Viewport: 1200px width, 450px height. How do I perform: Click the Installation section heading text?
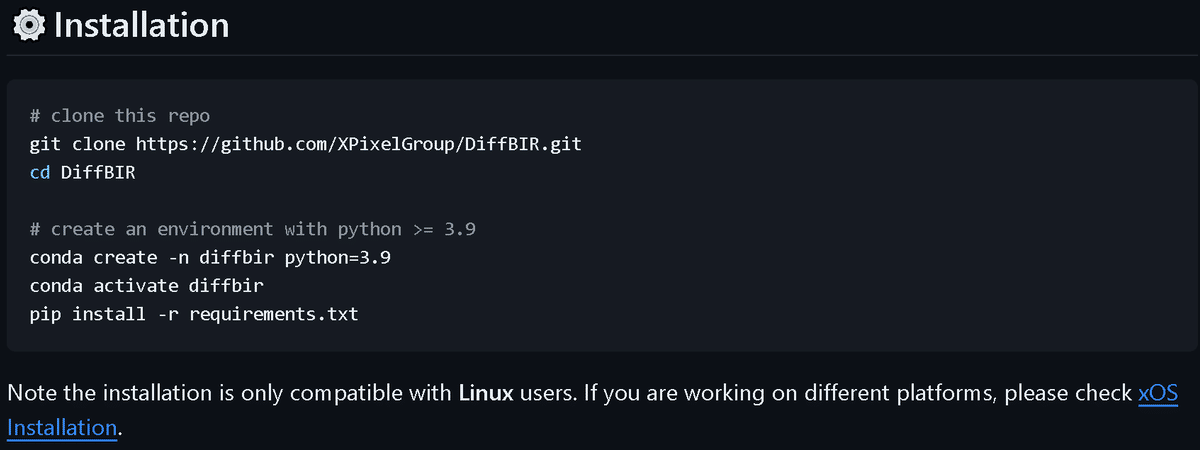click(x=141, y=25)
